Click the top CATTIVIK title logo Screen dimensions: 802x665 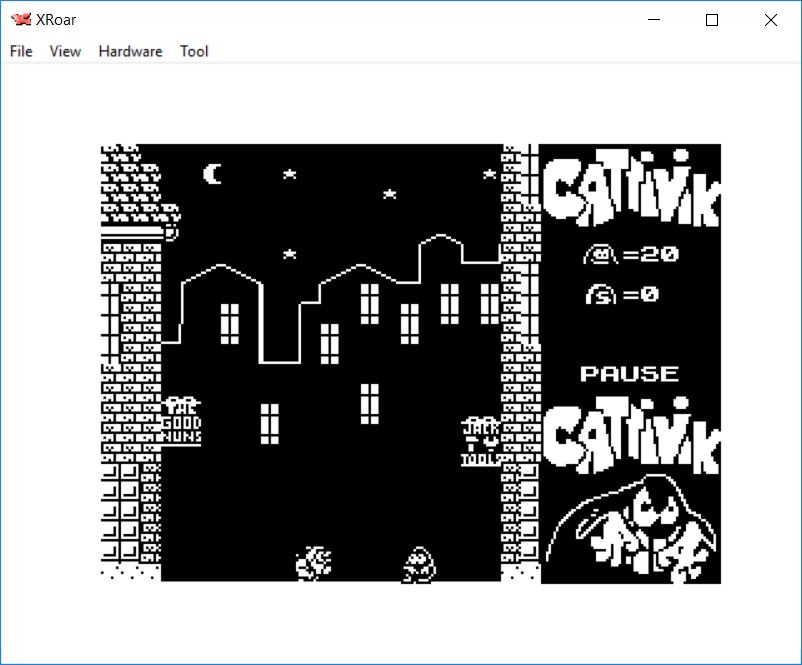pos(630,188)
